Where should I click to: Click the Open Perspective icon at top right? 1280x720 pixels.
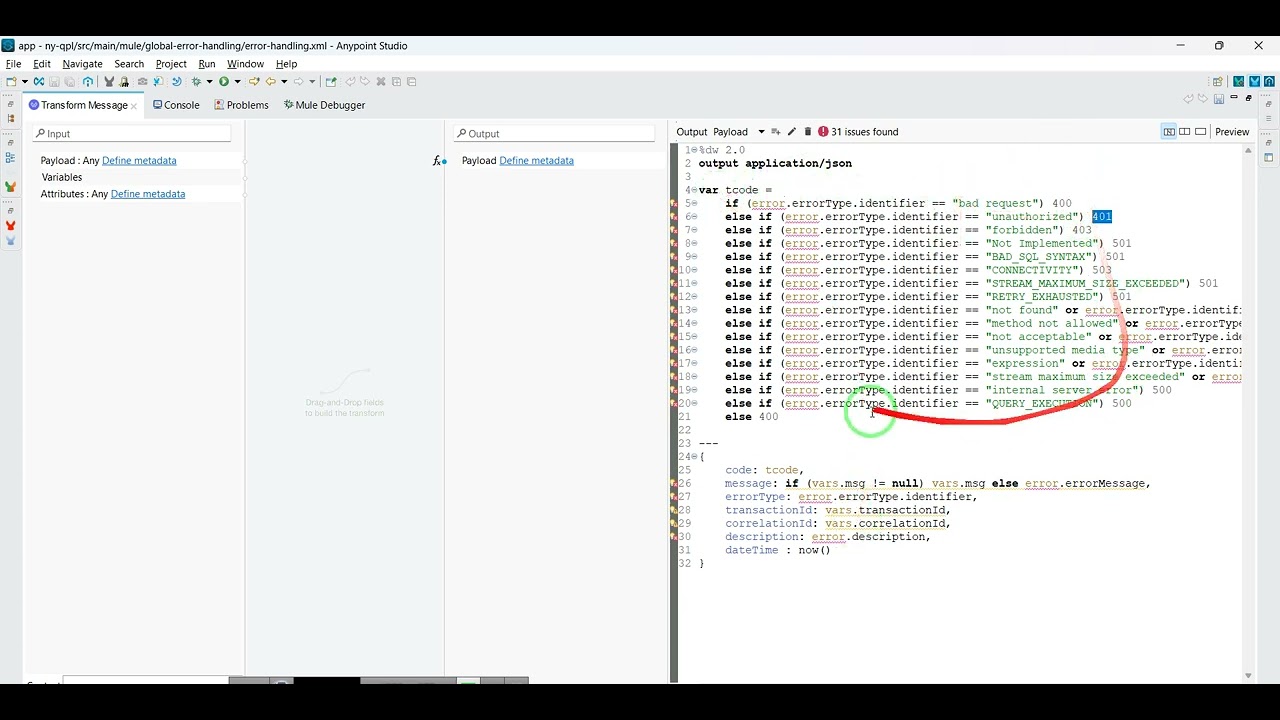click(1218, 82)
